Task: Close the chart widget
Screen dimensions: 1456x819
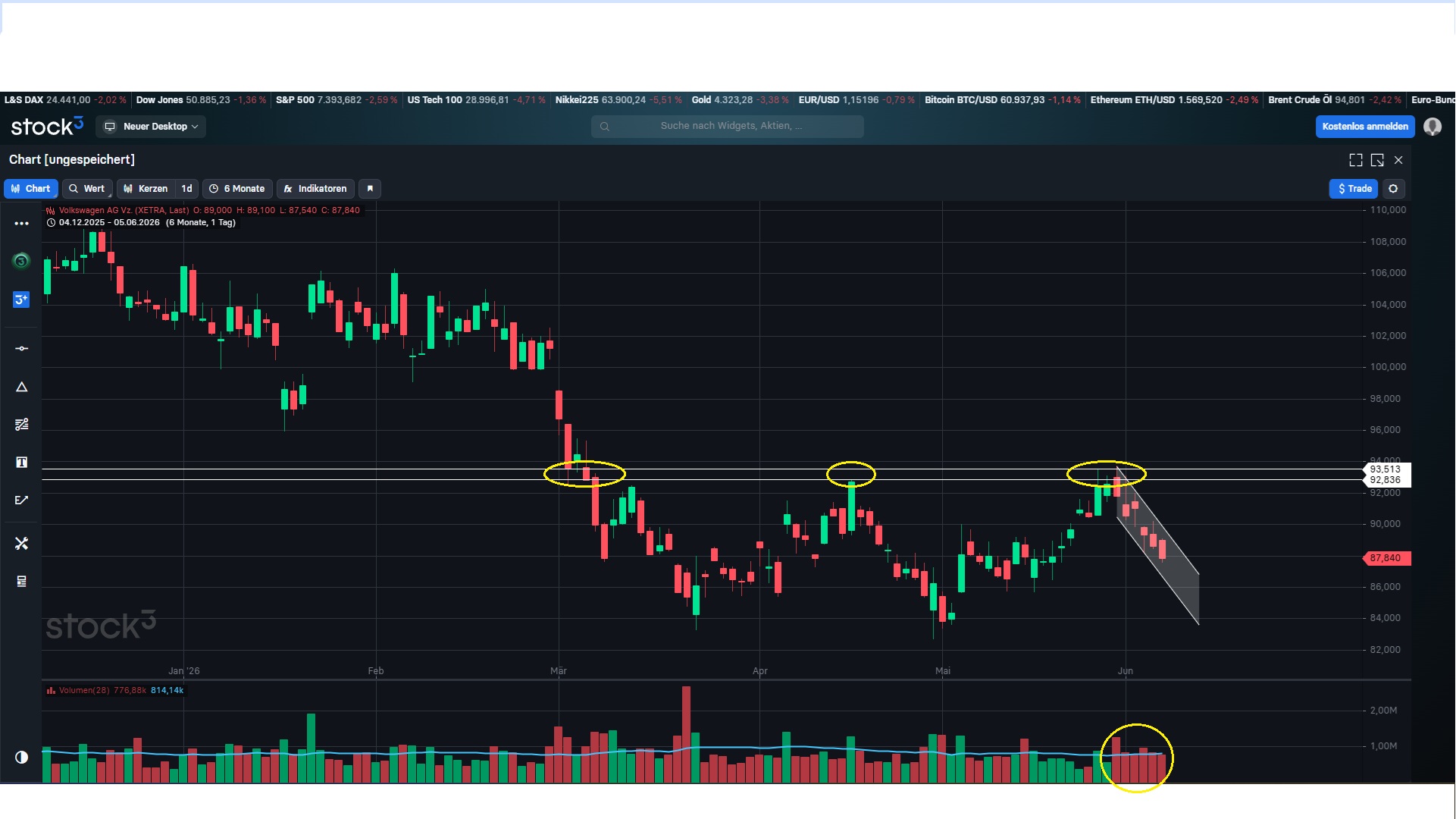Action: pyautogui.click(x=1398, y=160)
